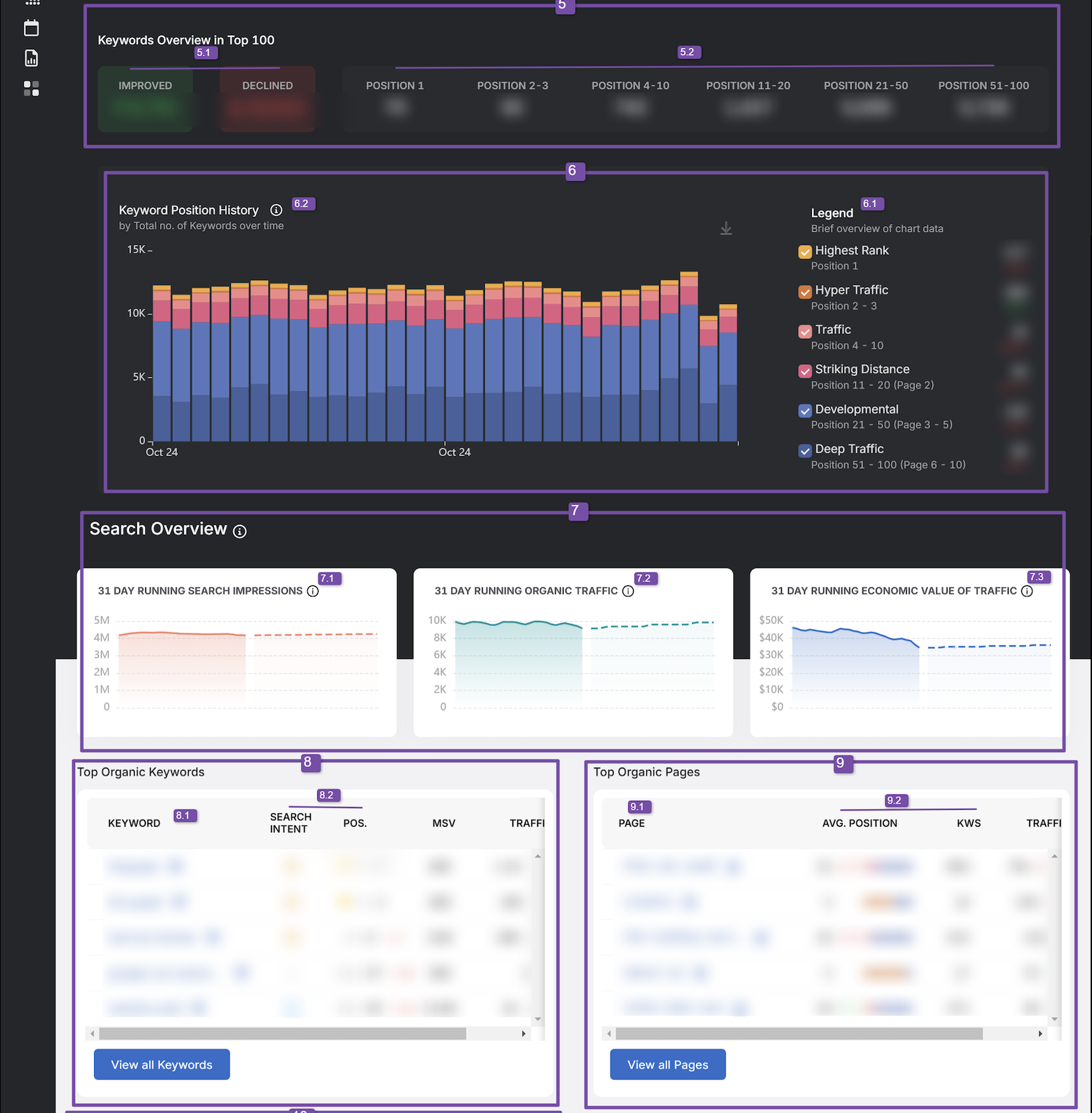Click right arrow of Top Organic Pages scrollbar
The width and height of the screenshot is (1092, 1113).
click(x=1040, y=1034)
